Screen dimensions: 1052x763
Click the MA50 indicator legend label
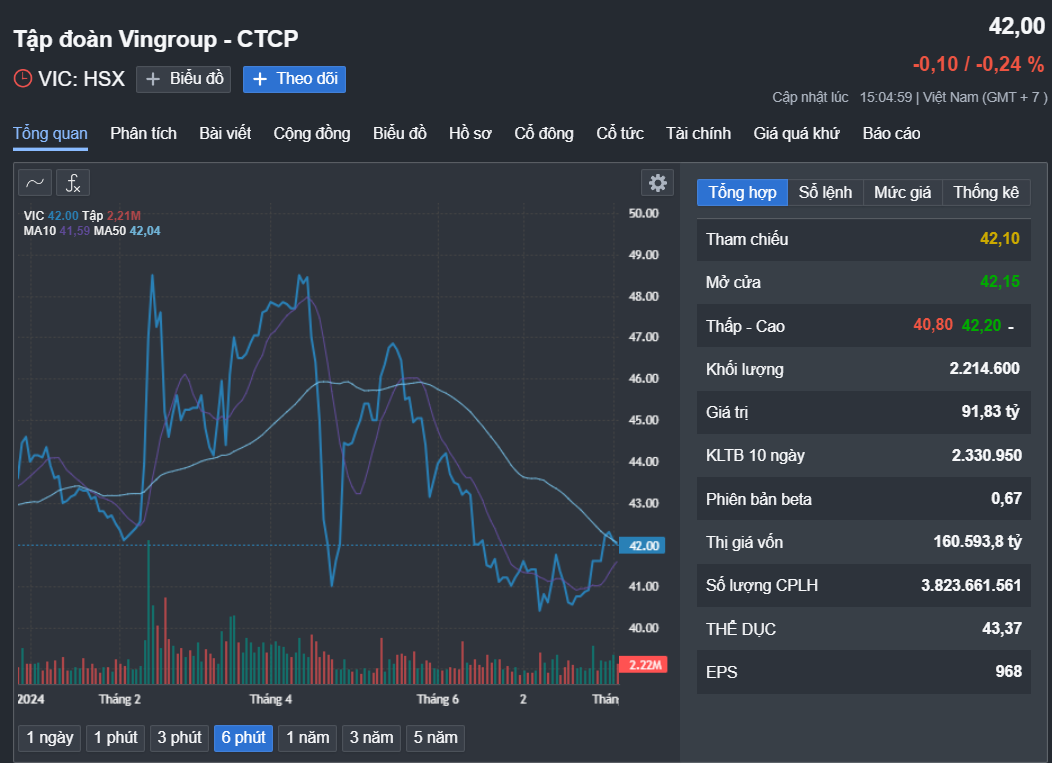pyautogui.click(x=110, y=231)
